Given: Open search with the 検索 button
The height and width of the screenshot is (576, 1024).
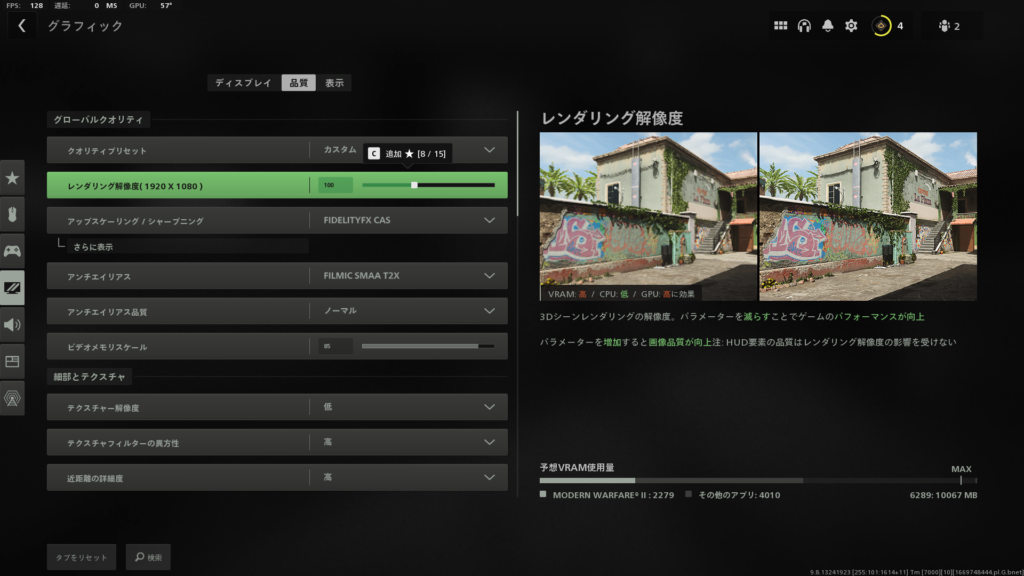Looking at the screenshot, I should pyautogui.click(x=147, y=557).
